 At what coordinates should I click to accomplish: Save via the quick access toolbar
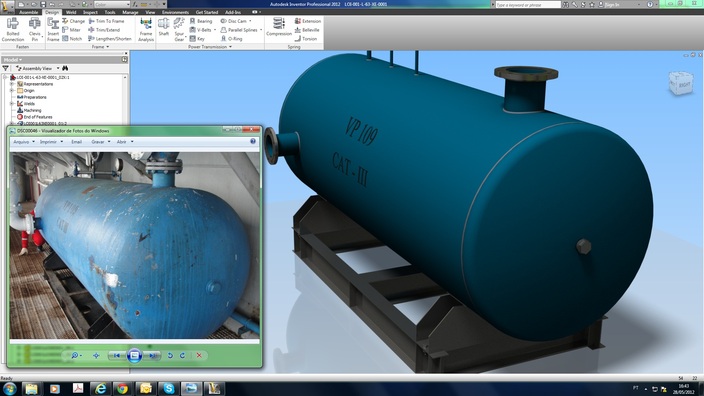43,4
